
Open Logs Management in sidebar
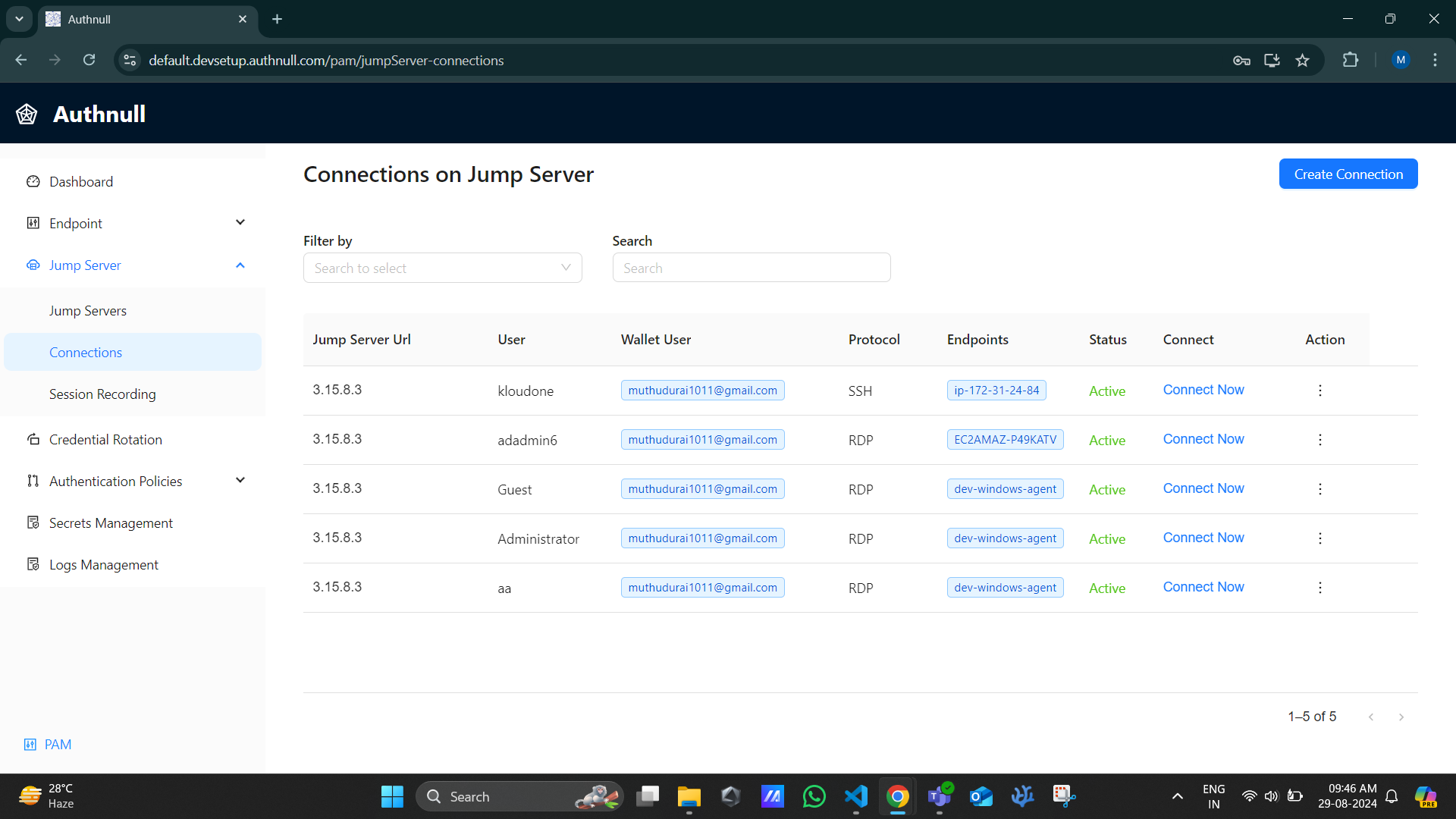point(104,565)
